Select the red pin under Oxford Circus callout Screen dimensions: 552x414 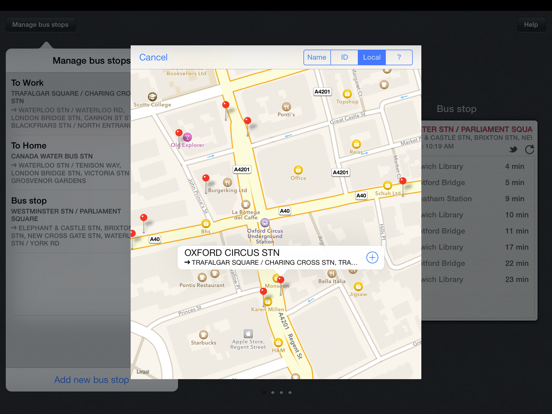[x=281, y=280]
